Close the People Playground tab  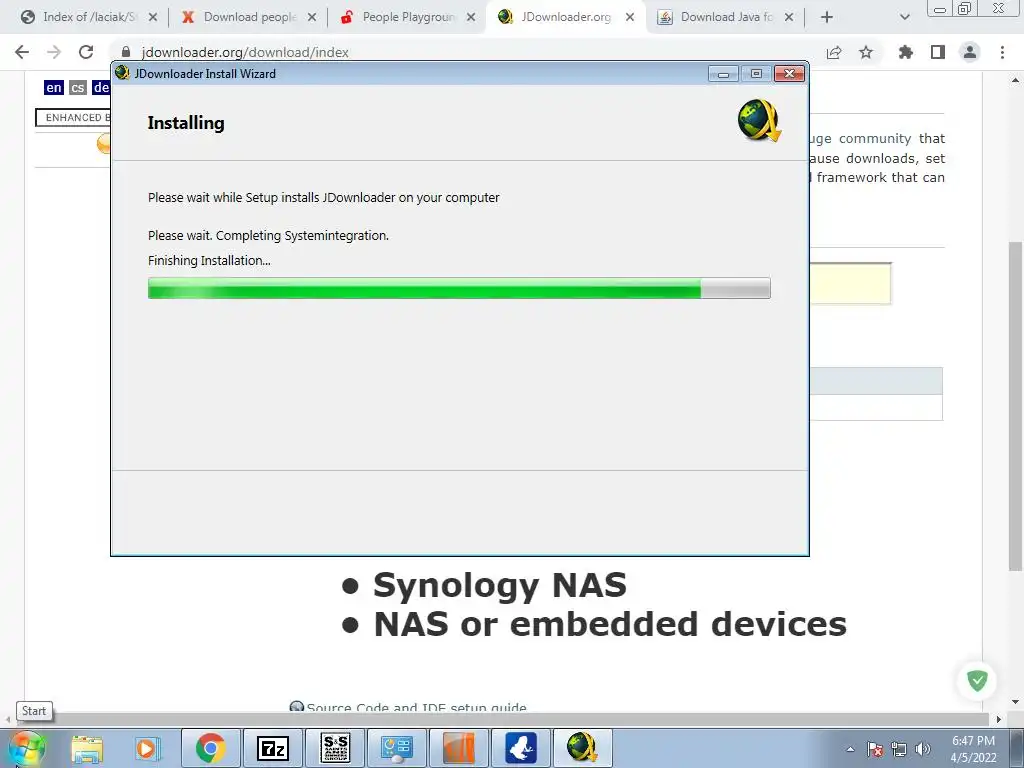471,17
